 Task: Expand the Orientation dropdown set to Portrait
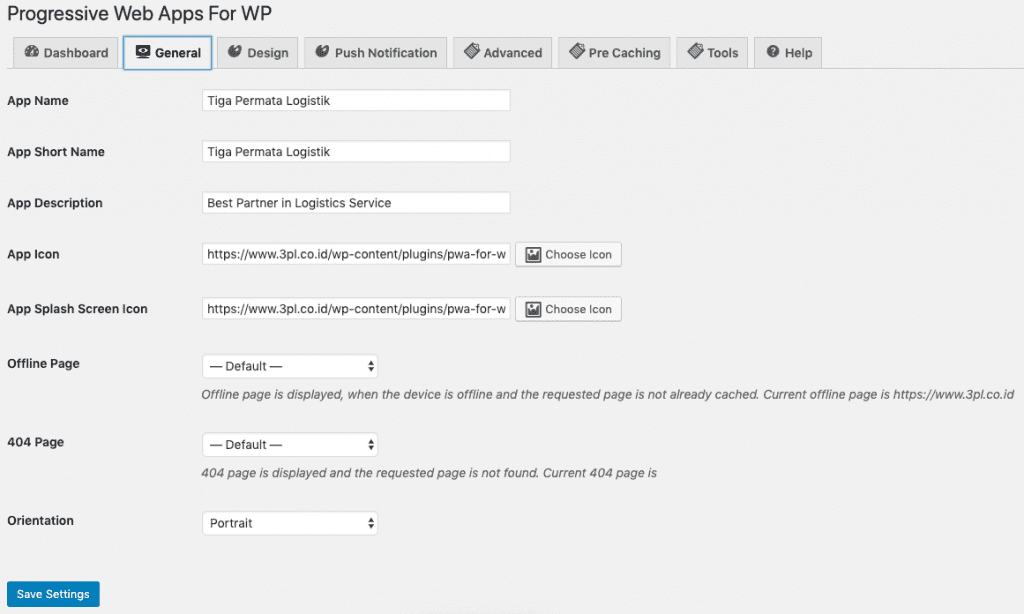click(x=290, y=523)
